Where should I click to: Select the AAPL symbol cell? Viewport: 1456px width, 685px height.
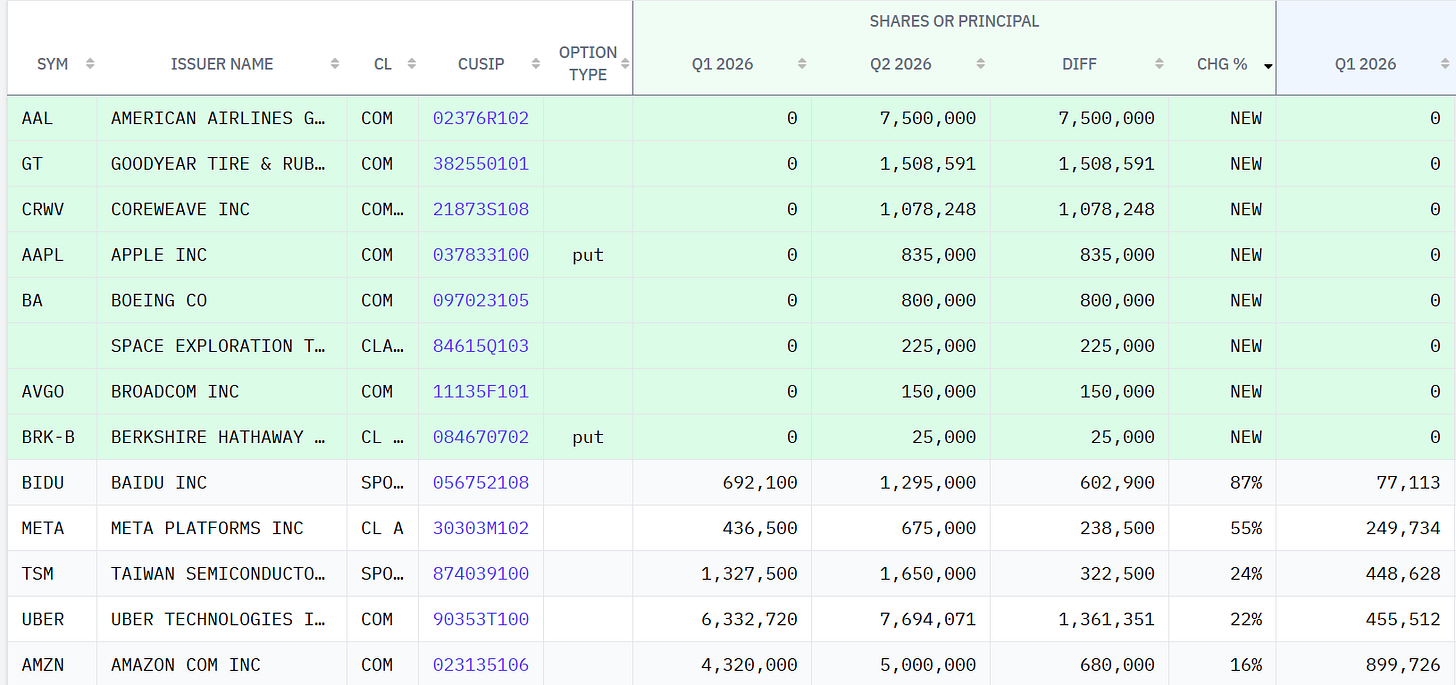click(52, 255)
